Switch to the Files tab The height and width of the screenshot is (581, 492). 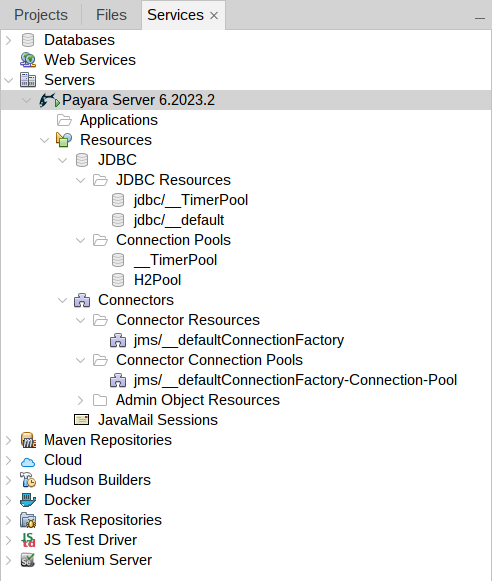pos(111,15)
